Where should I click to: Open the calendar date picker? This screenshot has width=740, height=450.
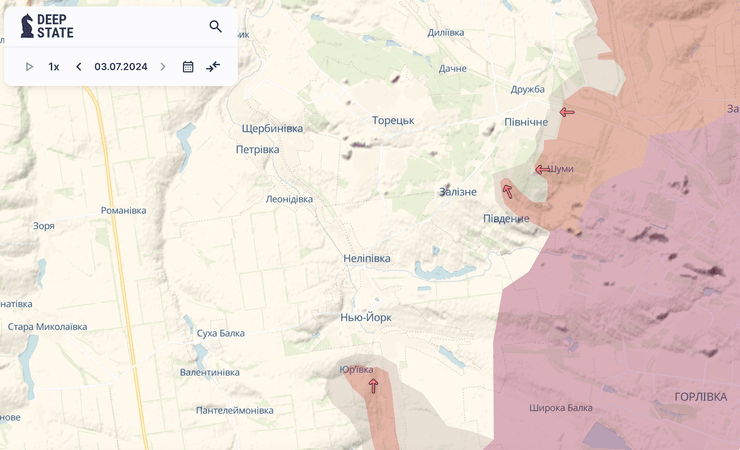point(188,67)
